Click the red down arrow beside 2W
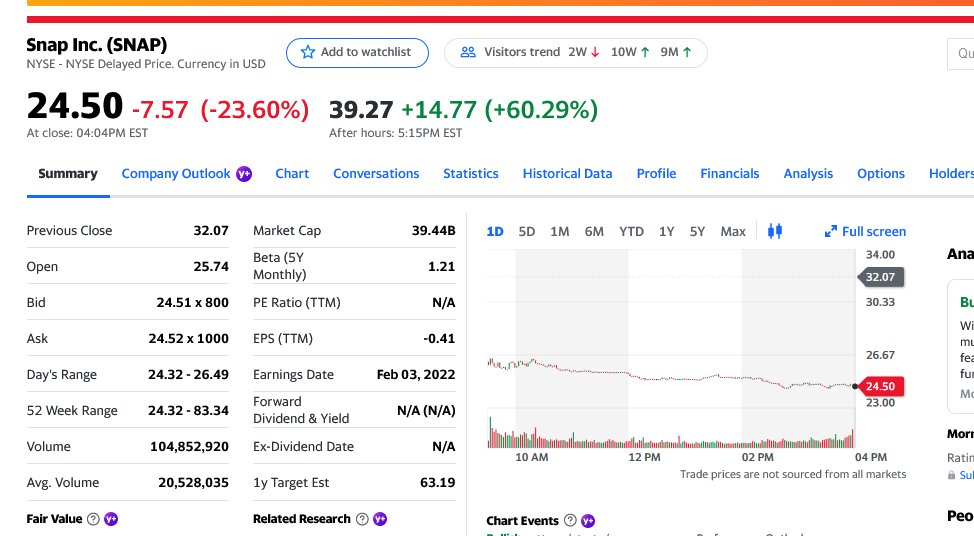The height and width of the screenshot is (536, 974). (595, 52)
